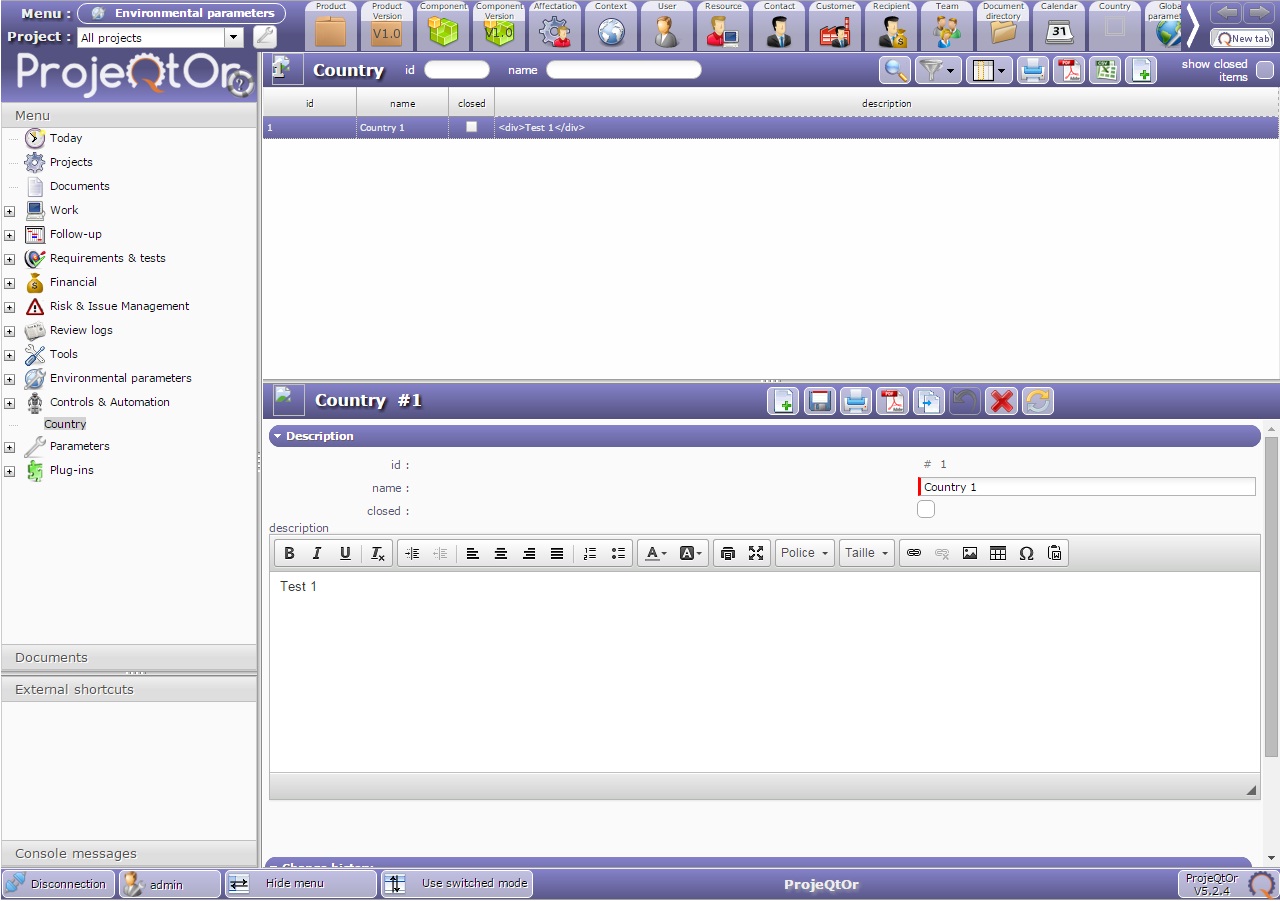Select Country in the menu tree
Screen dimensions: 1280x901
(65, 424)
